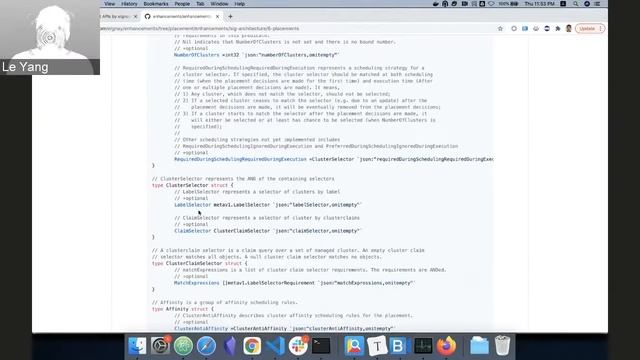Select the GitHub enhancements tab
The width and height of the screenshot is (640, 360).
(182, 16)
